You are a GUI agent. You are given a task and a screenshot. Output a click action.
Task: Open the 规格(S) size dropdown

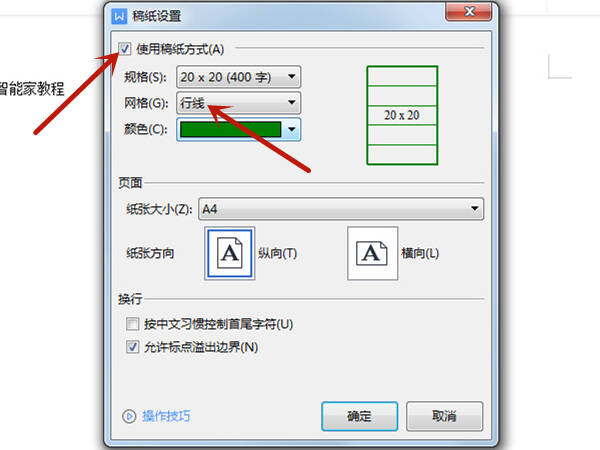pos(238,77)
